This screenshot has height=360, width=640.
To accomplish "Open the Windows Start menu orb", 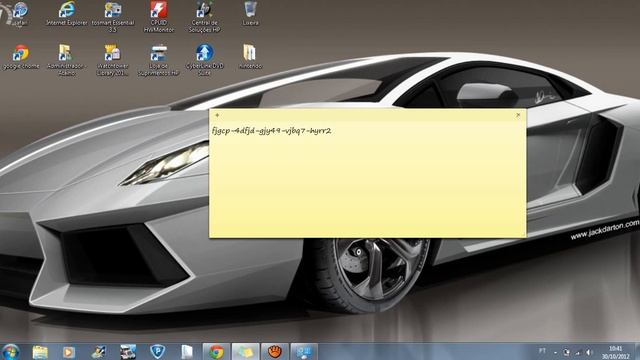I will (x=10, y=352).
